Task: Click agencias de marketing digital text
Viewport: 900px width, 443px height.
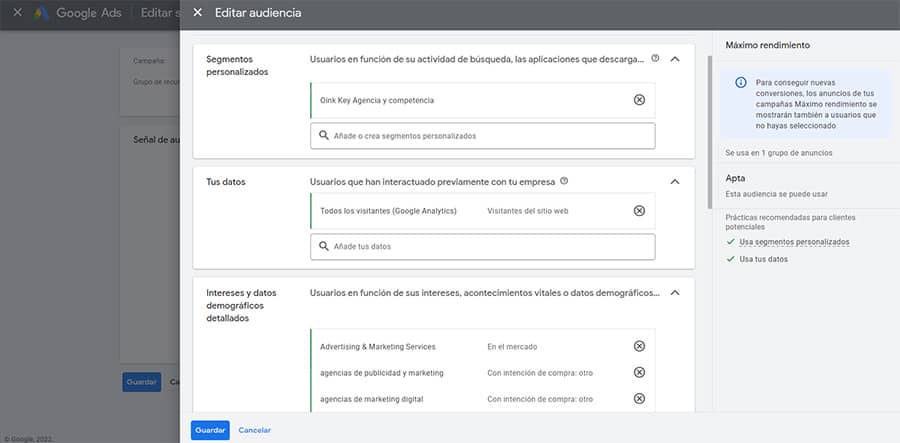Action: click(x=371, y=399)
